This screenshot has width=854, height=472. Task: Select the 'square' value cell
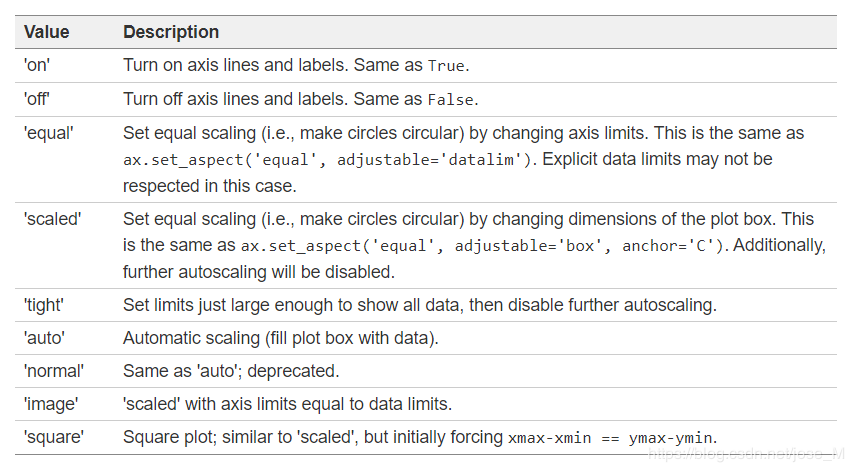[52, 437]
